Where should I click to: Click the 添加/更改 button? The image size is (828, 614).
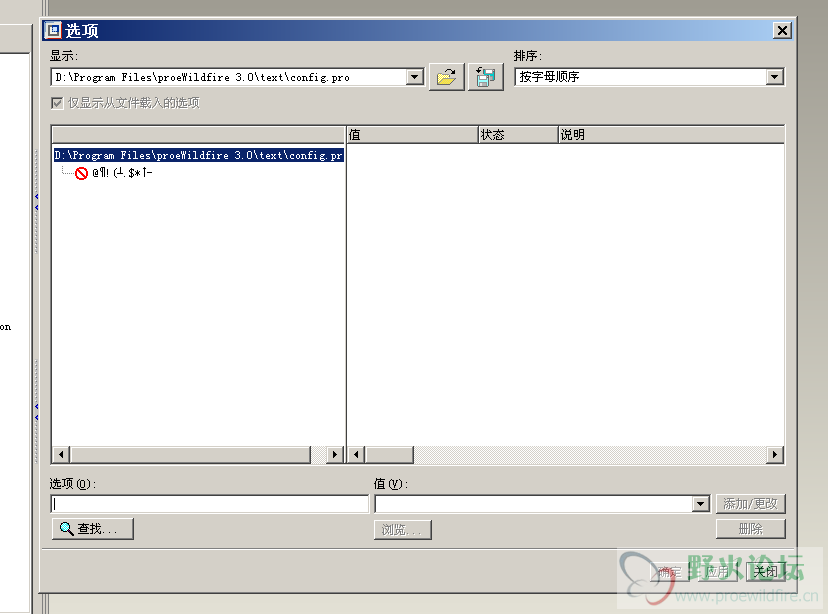(x=750, y=504)
